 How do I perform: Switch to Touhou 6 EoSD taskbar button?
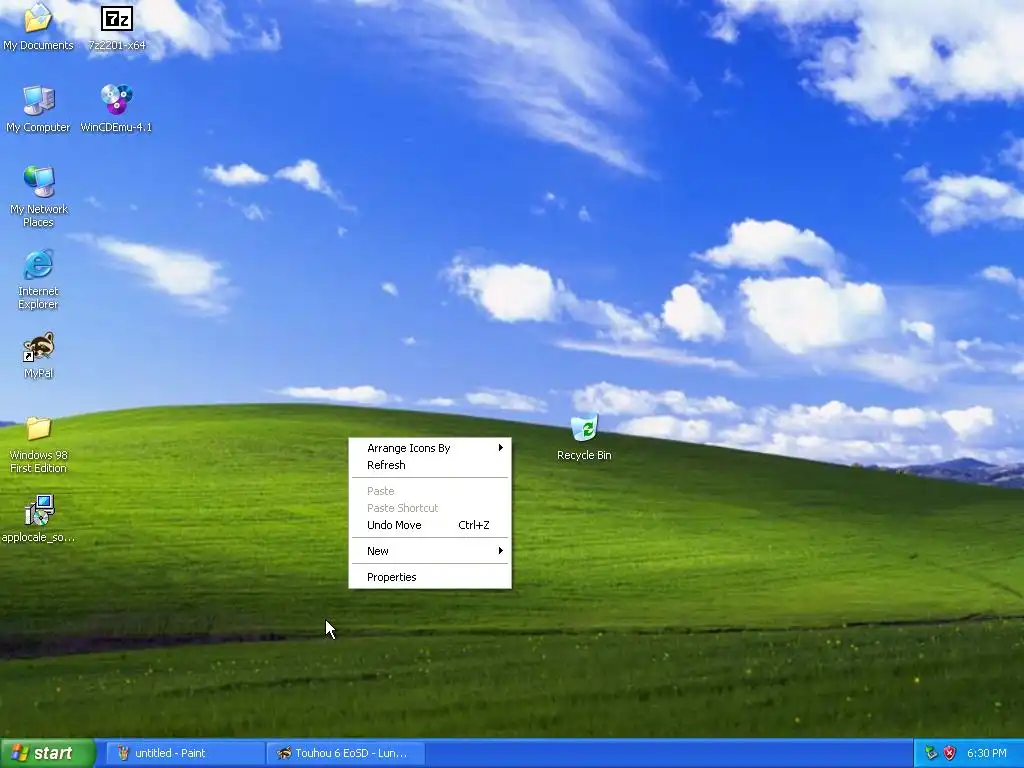point(346,753)
